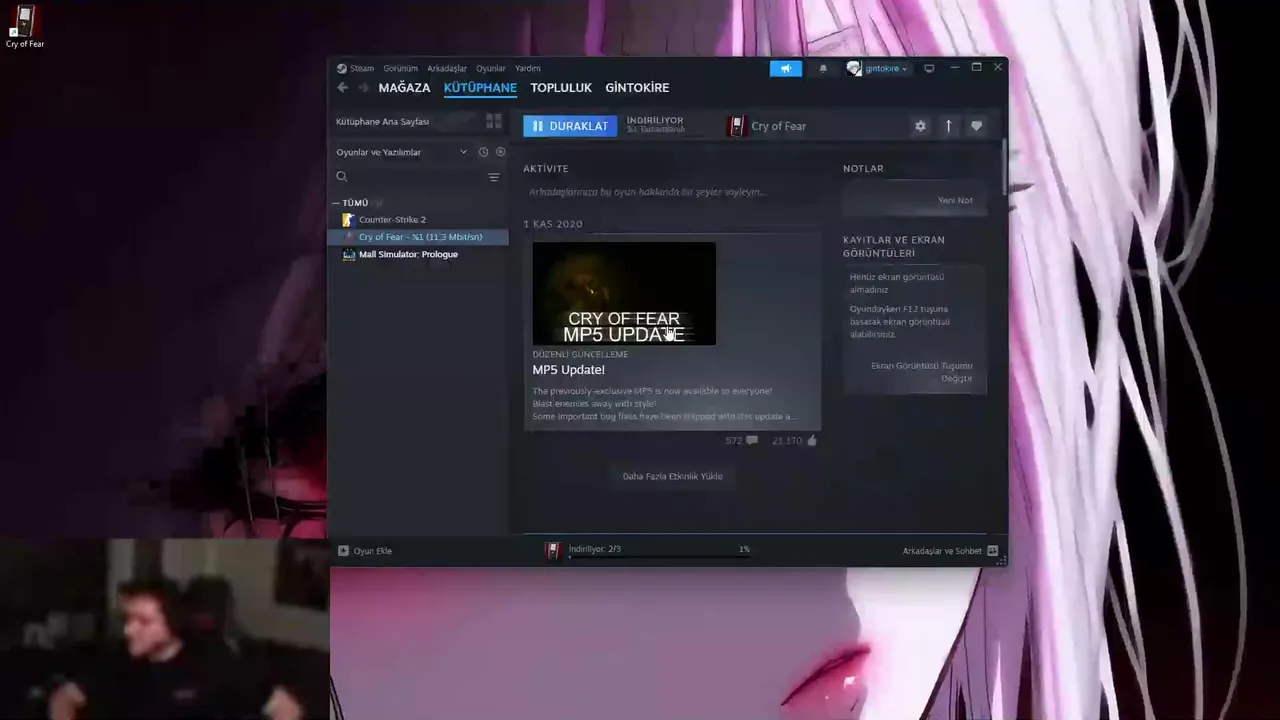Open Arkadaşlar ve Sohbet

click(x=950, y=551)
